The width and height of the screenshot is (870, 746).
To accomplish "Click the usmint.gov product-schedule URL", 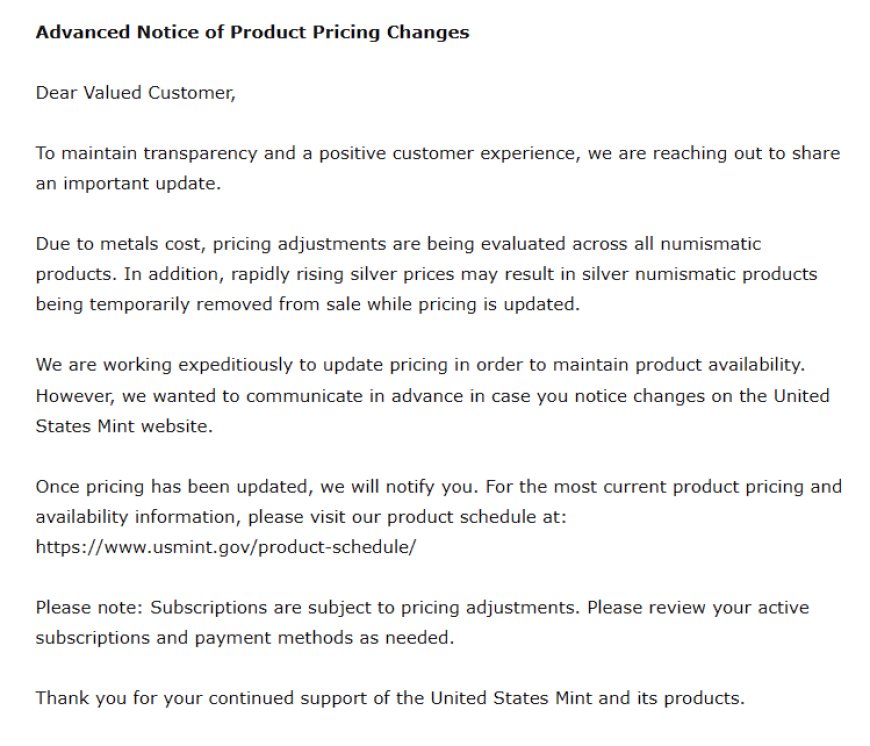I will coord(226,547).
